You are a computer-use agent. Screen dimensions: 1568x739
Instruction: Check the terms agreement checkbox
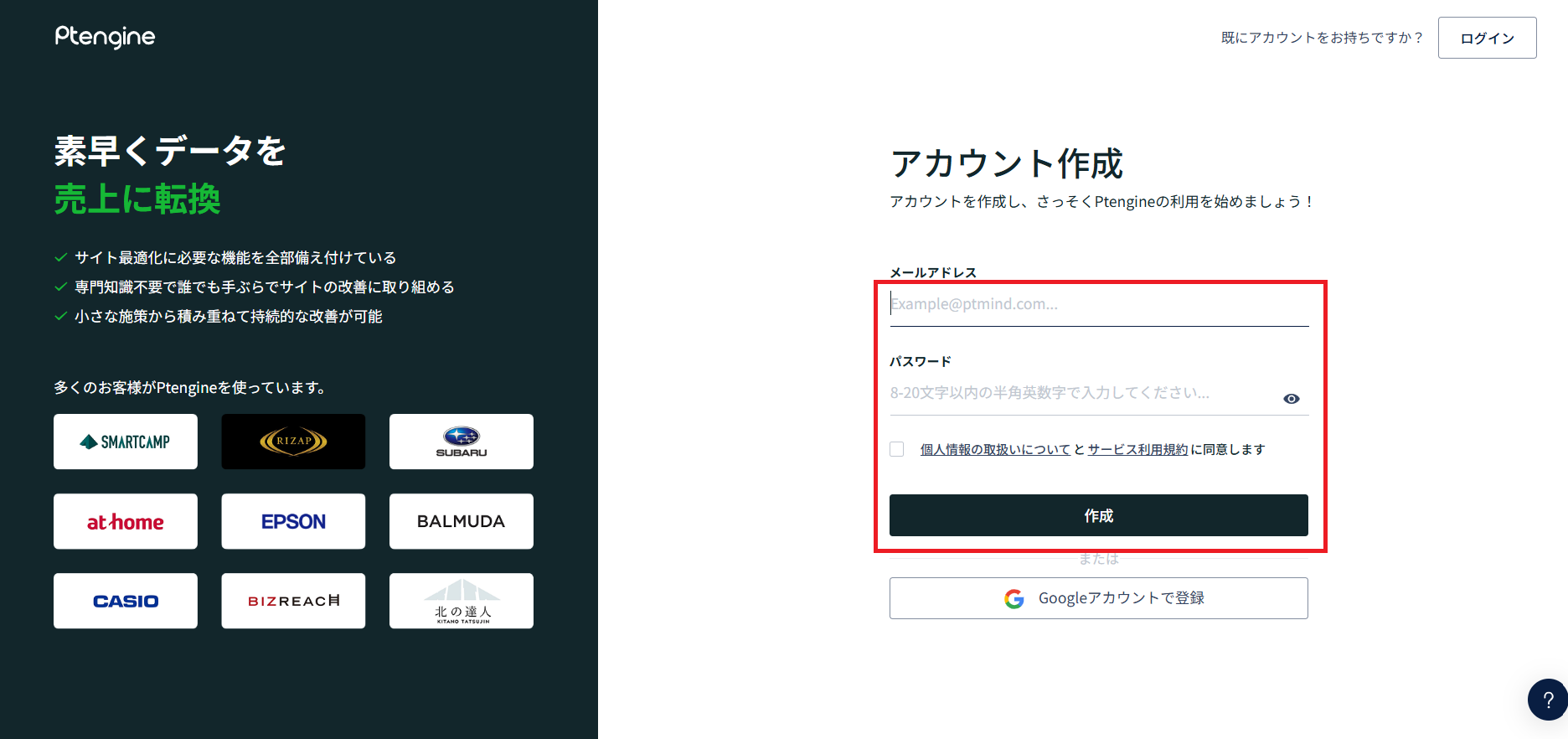[x=897, y=449]
